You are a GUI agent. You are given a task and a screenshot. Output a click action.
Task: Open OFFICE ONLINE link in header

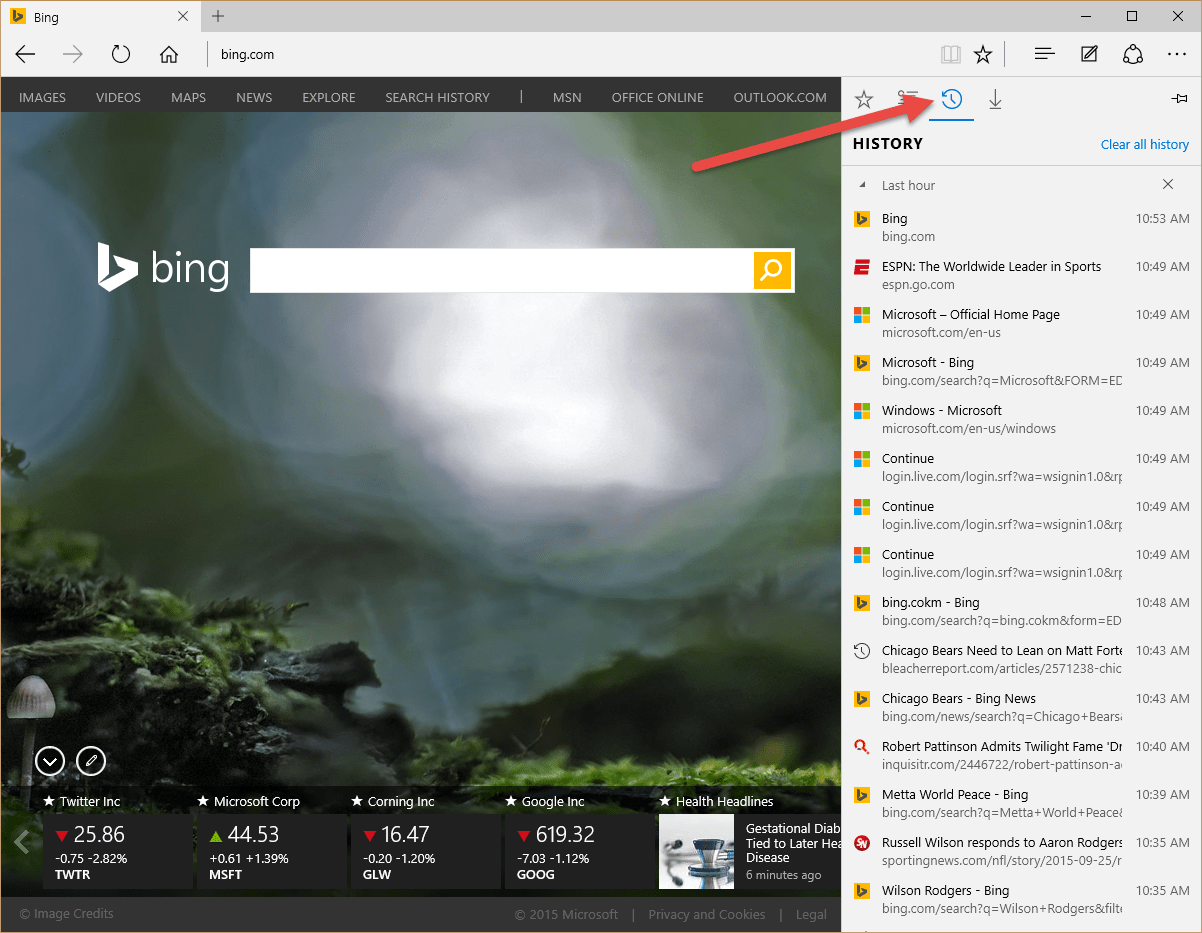point(657,98)
